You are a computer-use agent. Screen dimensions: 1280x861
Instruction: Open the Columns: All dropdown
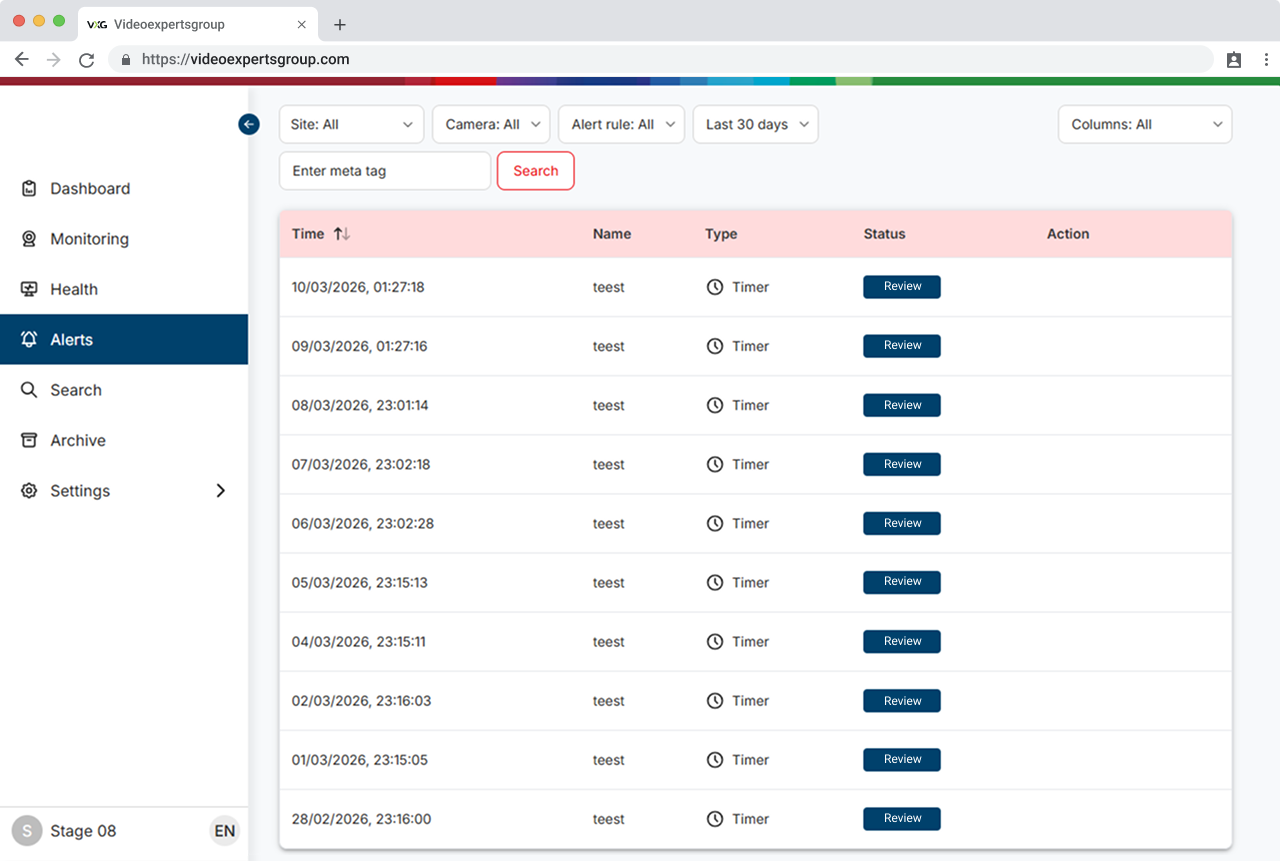coord(1145,125)
